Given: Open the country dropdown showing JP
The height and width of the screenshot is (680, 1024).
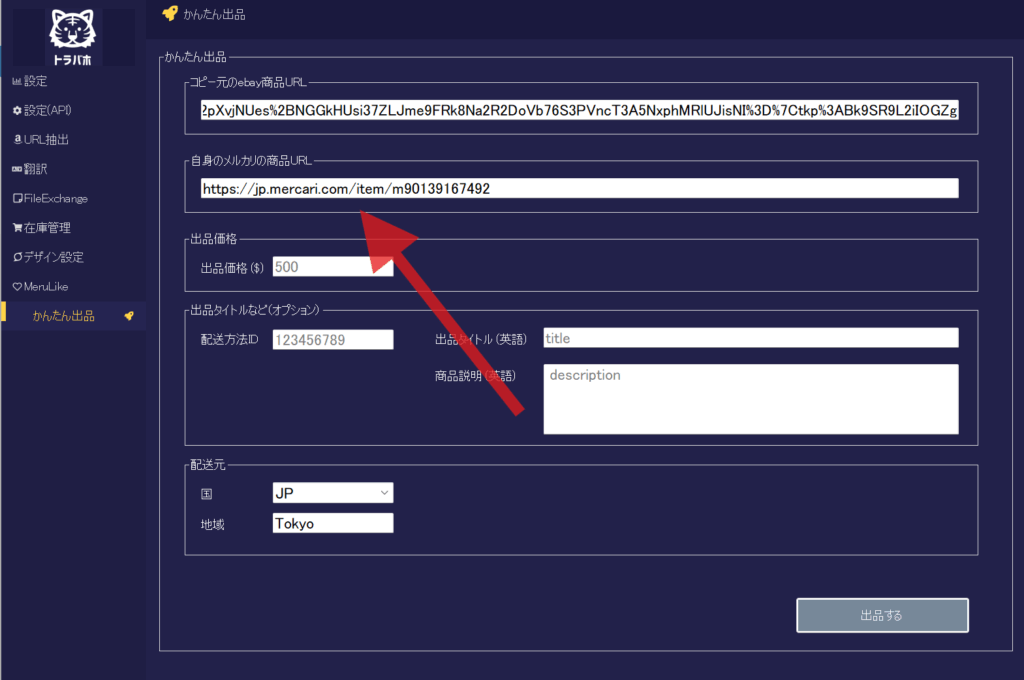Looking at the screenshot, I should pos(333,493).
